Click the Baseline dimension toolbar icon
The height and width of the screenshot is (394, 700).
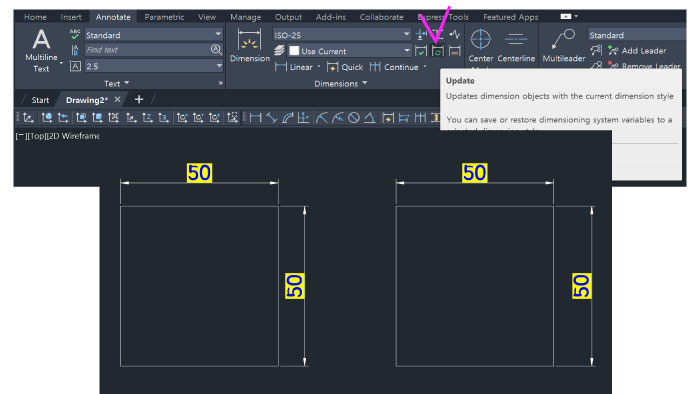(x=404, y=118)
